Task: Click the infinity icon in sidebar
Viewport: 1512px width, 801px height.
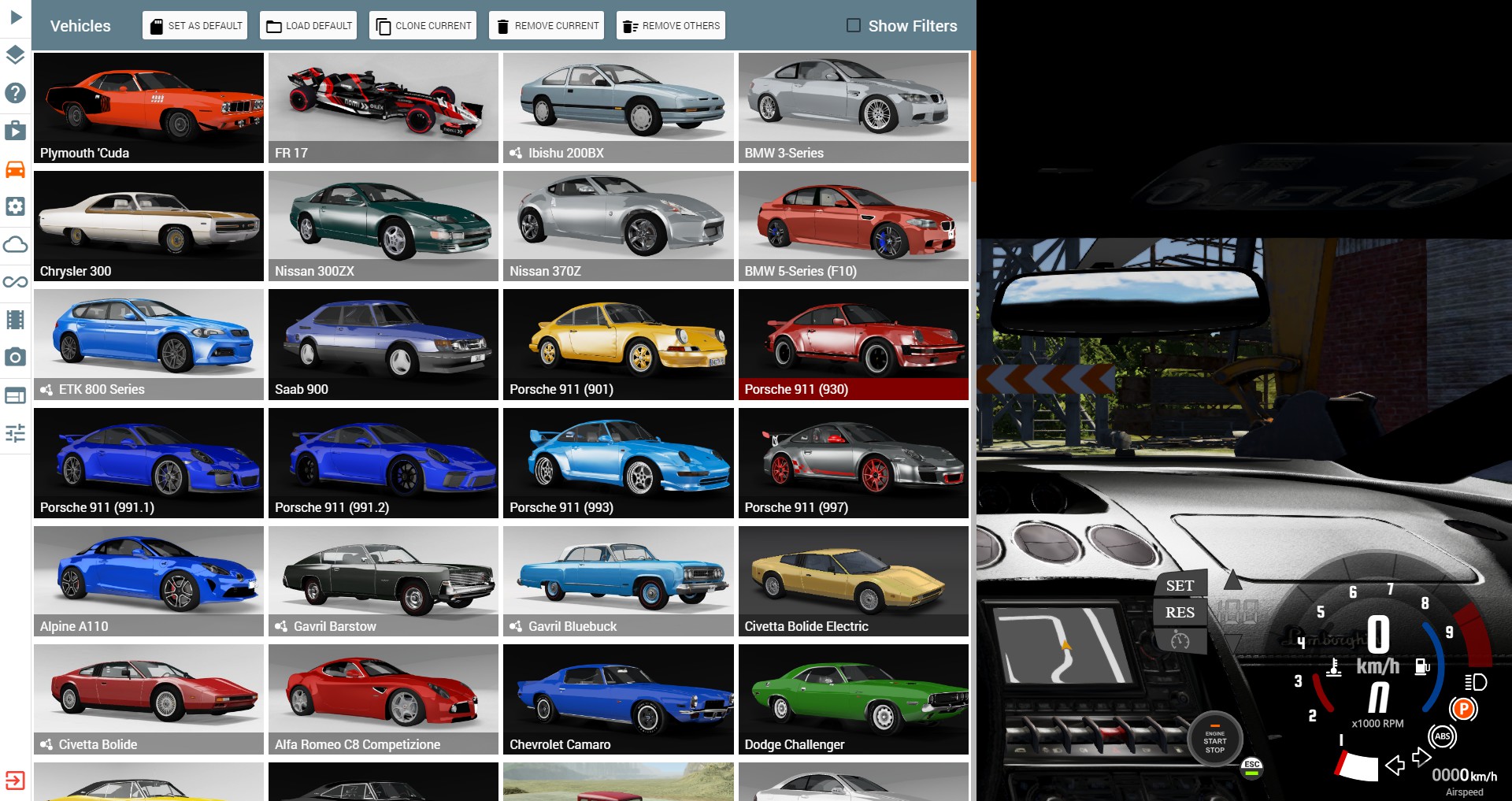Action: tap(16, 282)
